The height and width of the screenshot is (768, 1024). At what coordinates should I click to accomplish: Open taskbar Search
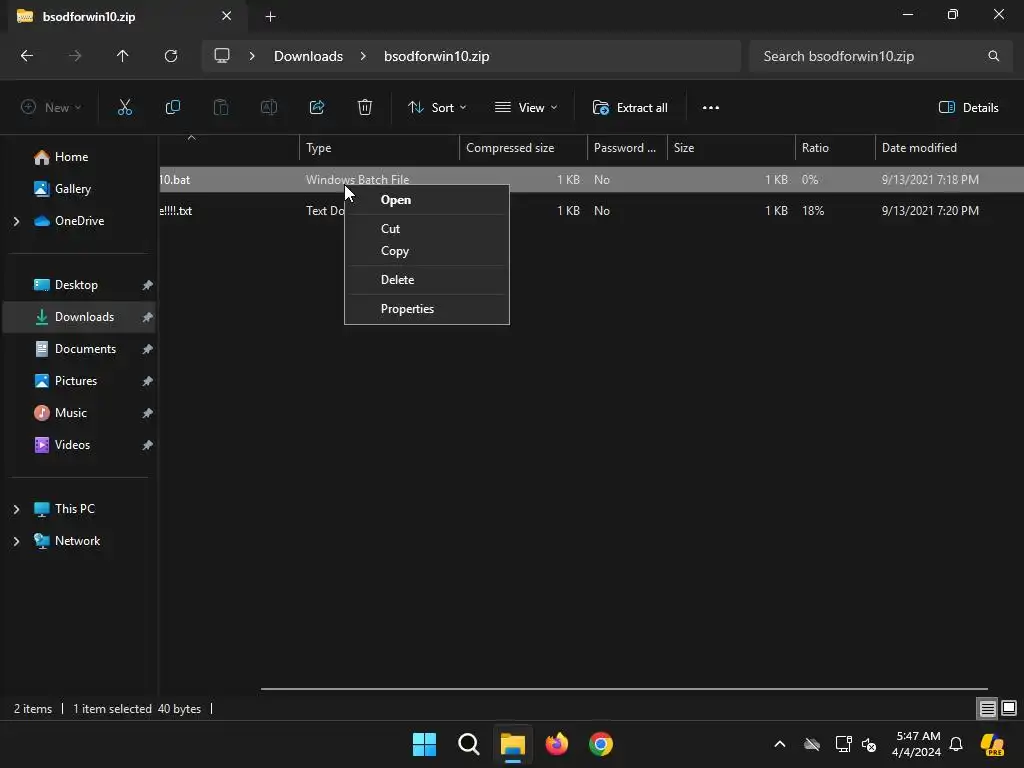click(x=468, y=744)
